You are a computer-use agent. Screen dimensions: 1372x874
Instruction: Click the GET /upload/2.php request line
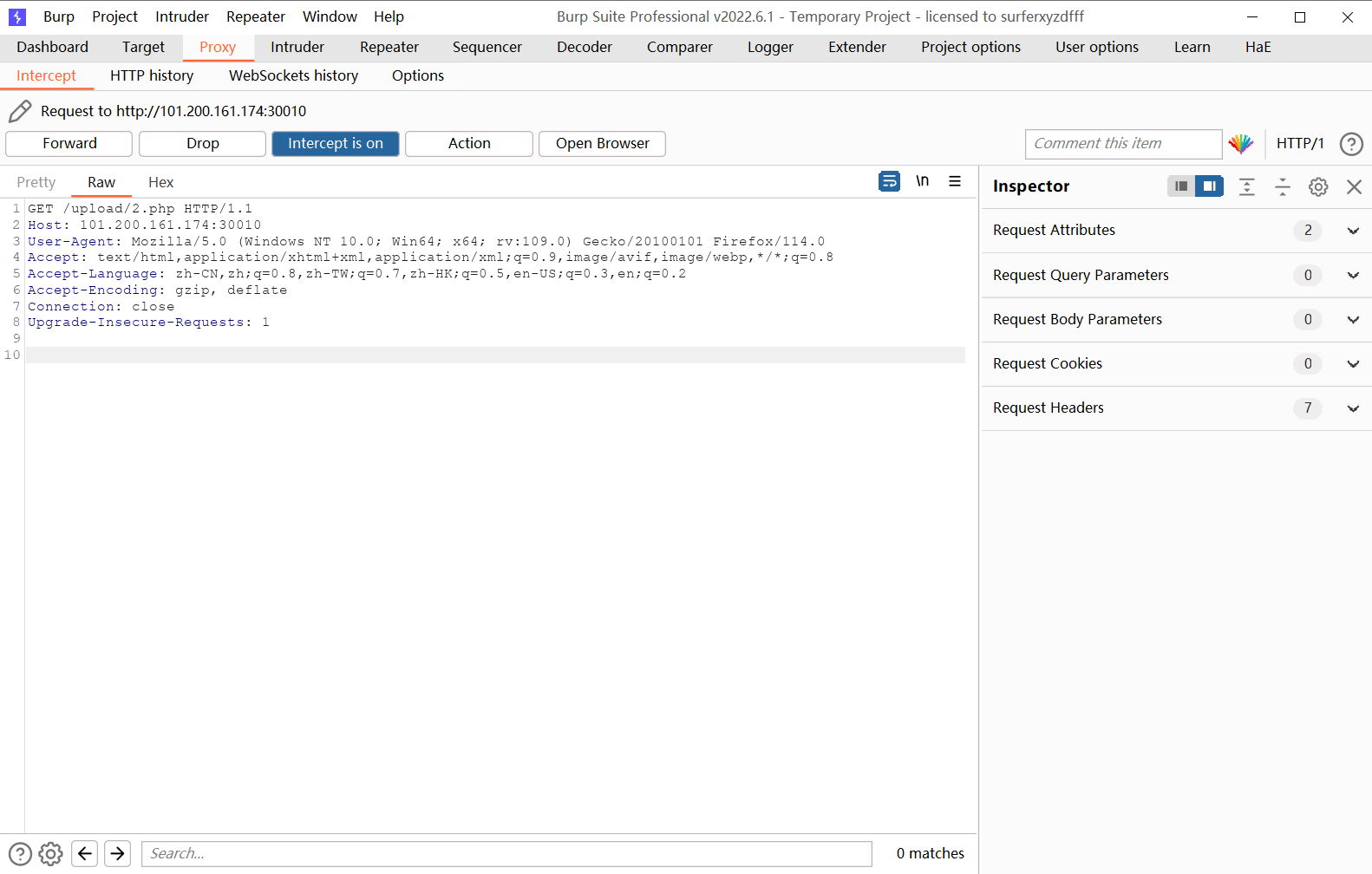coord(140,209)
